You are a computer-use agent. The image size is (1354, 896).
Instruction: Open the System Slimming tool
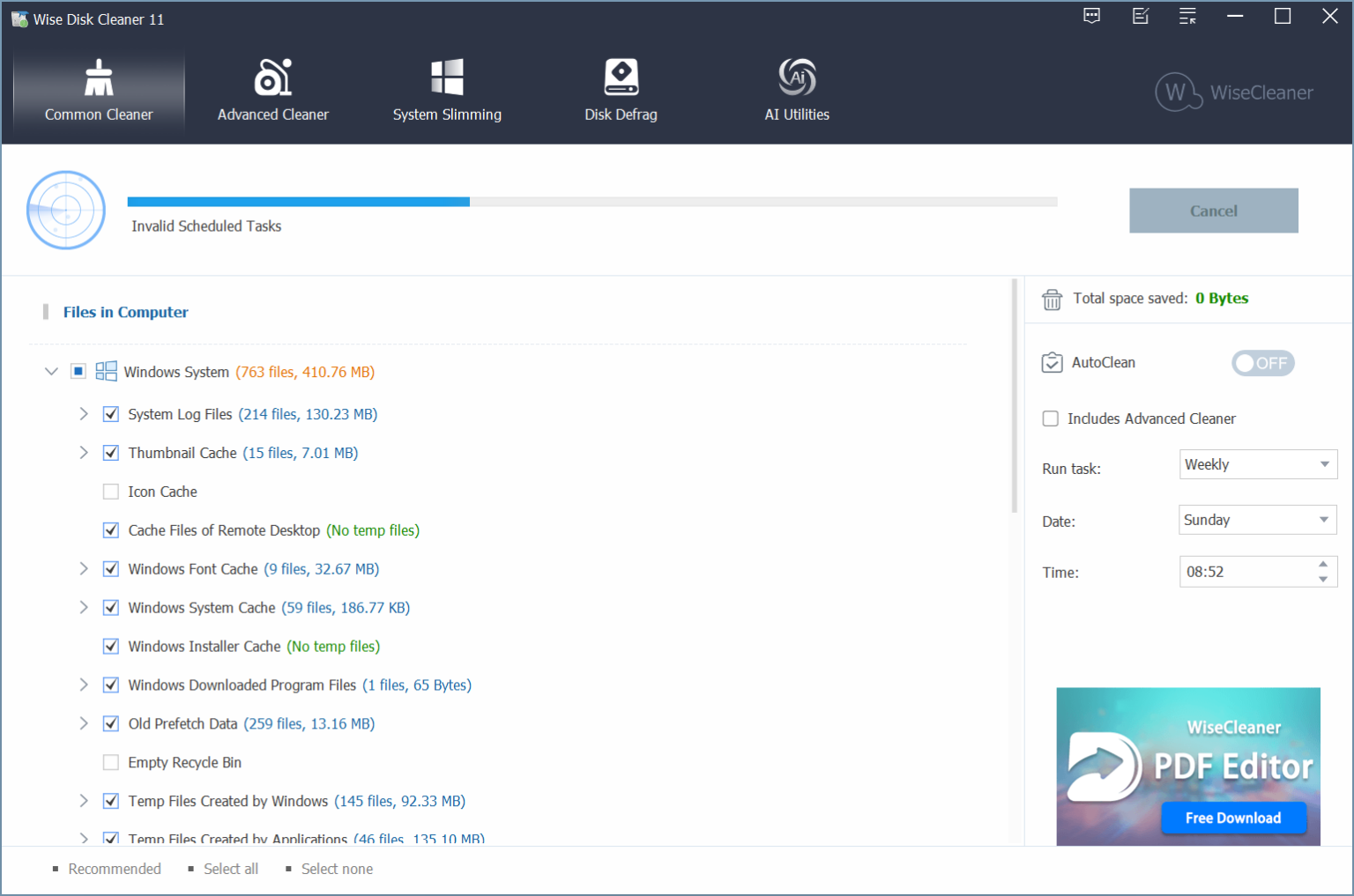[447, 88]
